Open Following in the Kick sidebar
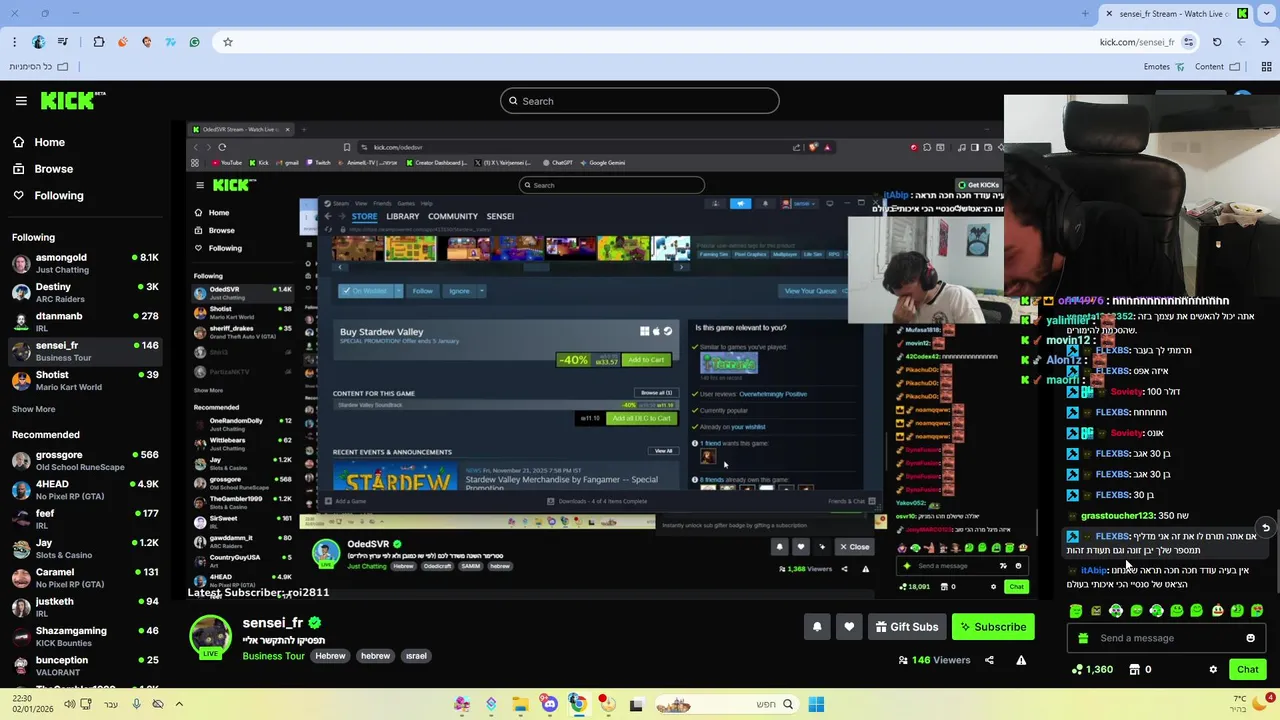 pyautogui.click(x=48, y=195)
